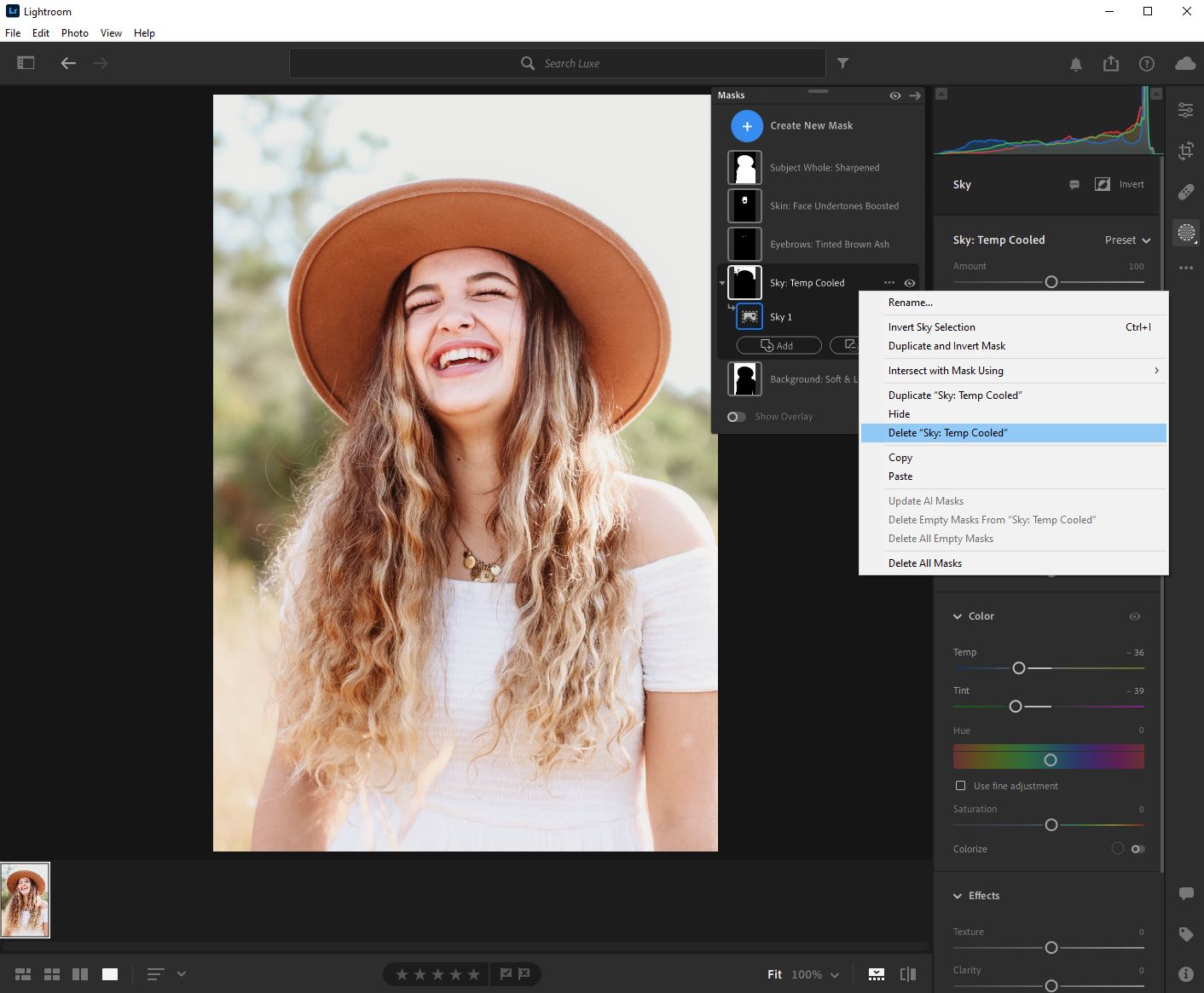Image resolution: width=1204 pixels, height=993 pixels.
Task: Select the Healing brush tool
Action: click(1185, 193)
